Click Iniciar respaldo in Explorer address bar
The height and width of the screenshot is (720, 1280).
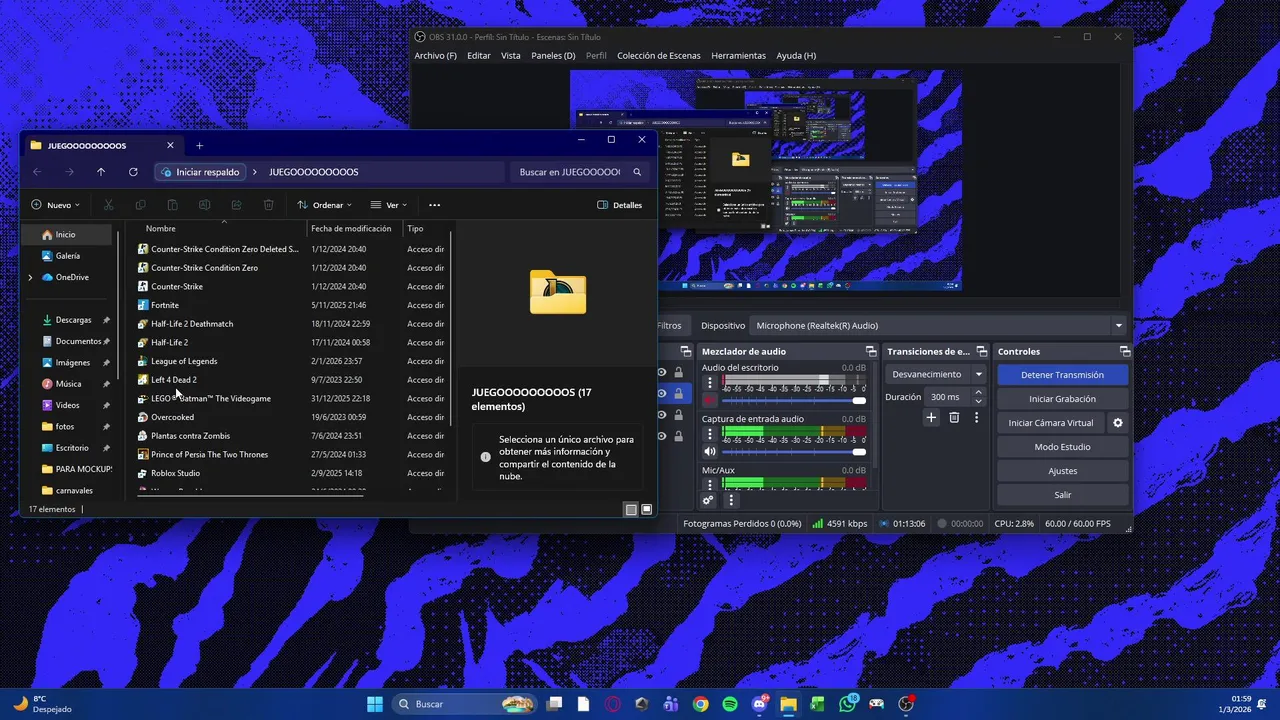point(199,172)
